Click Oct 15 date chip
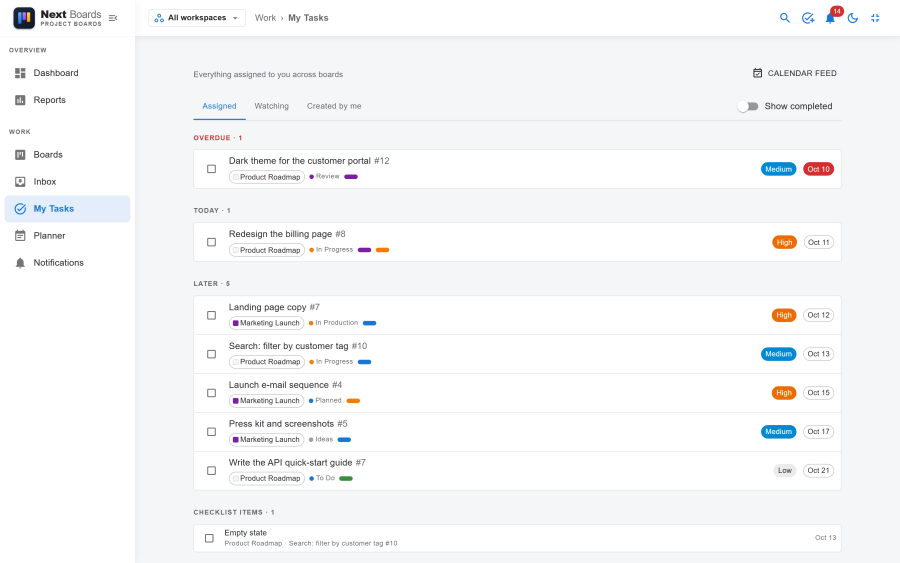 click(818, 393)
